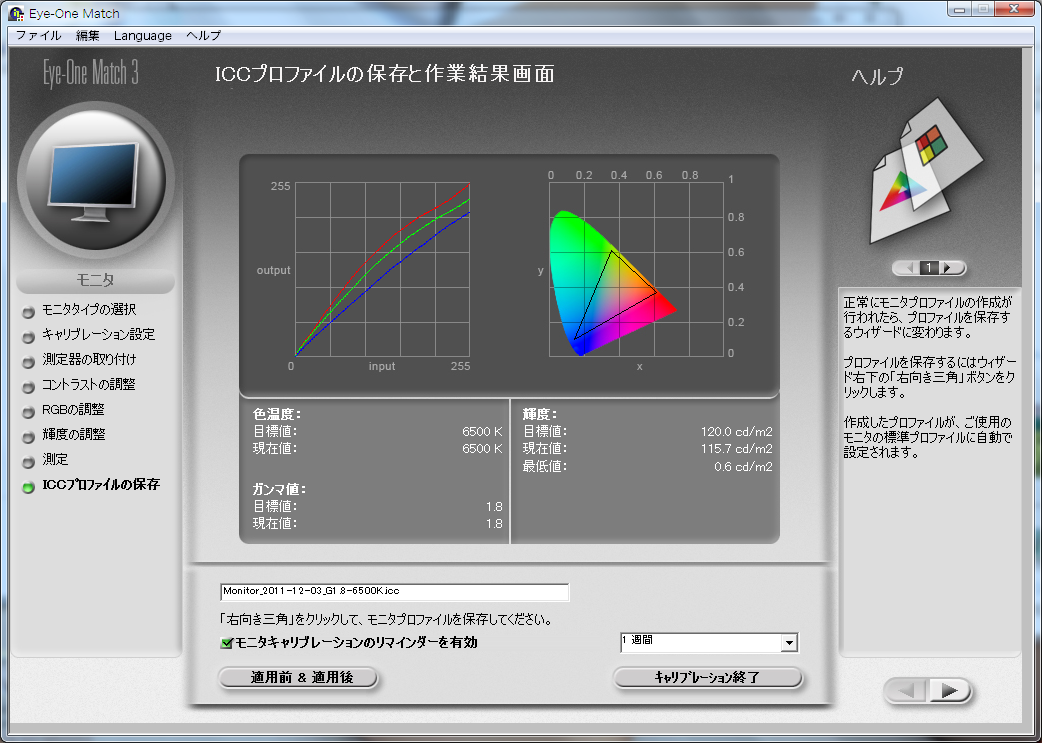Select the 測定 step
Viewport: 1042px width, 743px height.
point(55,459)
